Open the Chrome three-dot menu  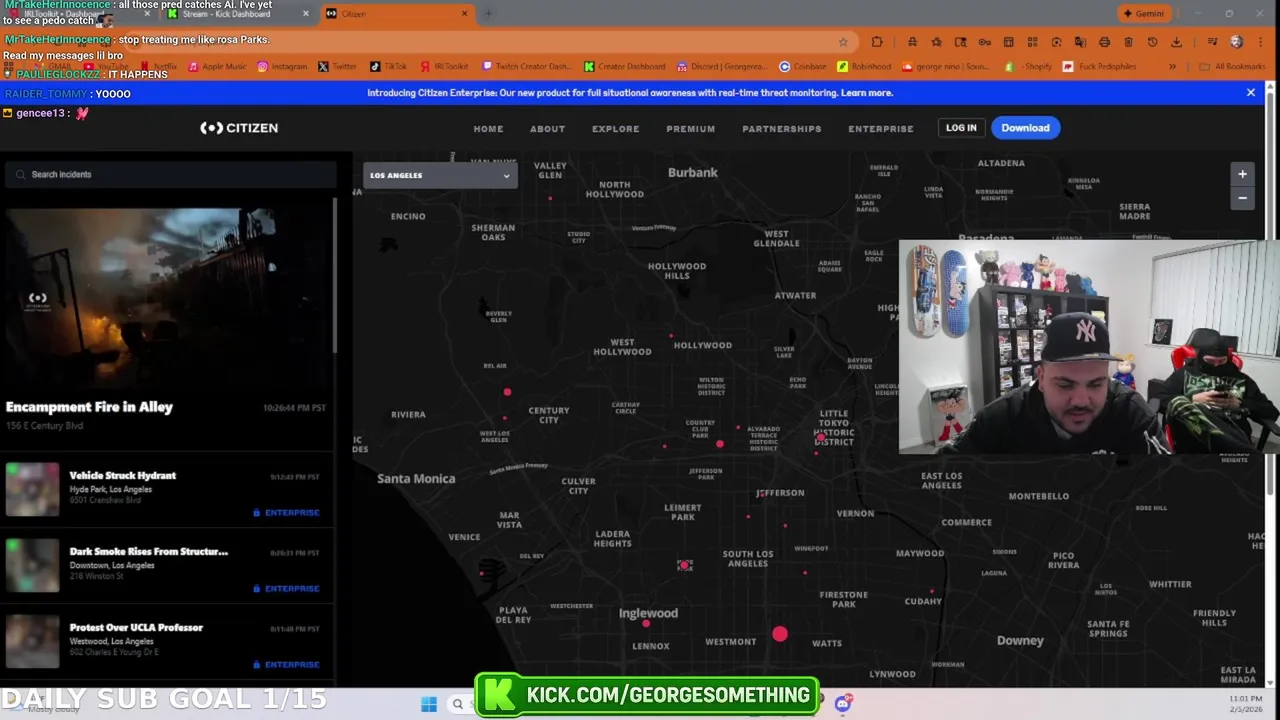pos(1262,42)
